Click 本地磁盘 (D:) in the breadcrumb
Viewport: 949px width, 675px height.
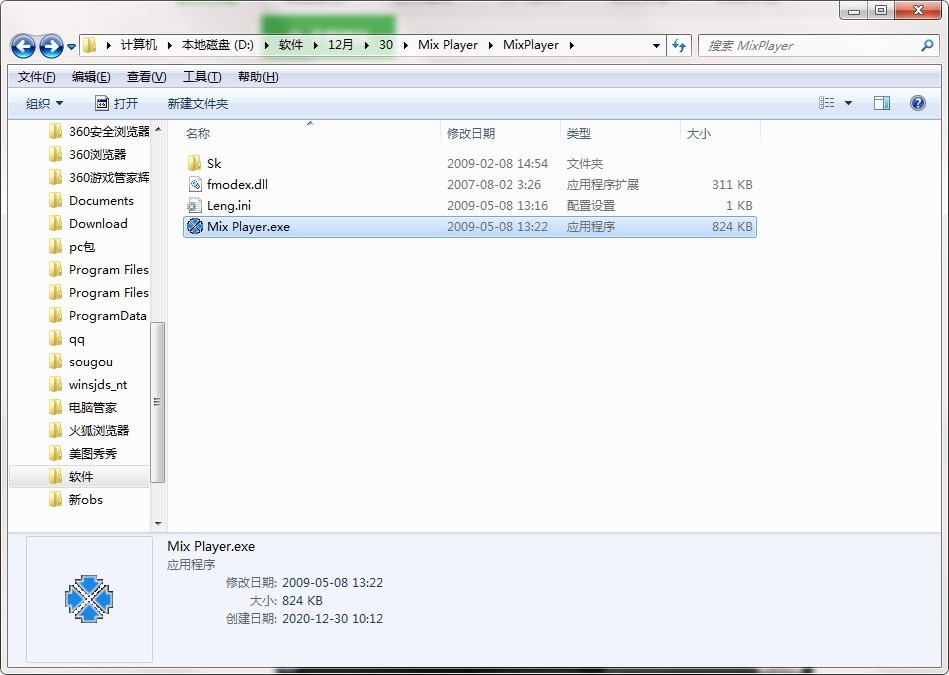pos(218,45)
